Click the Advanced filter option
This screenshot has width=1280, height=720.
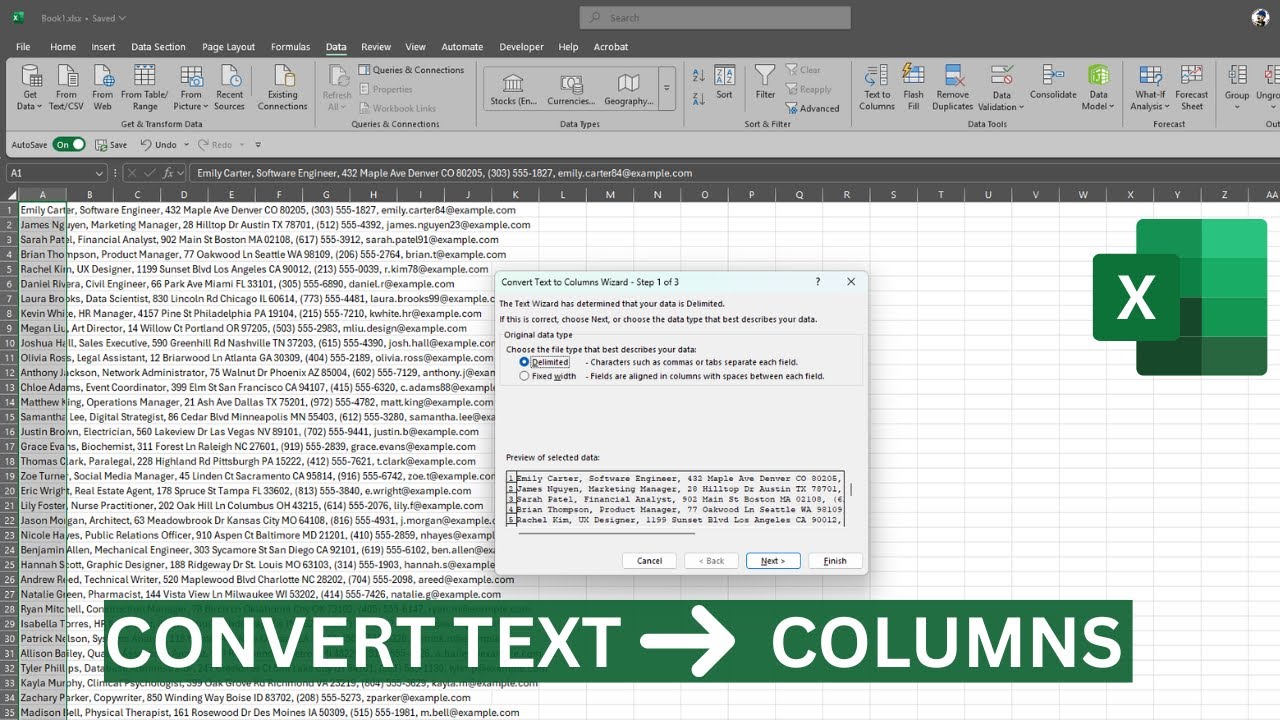point(812,108)
